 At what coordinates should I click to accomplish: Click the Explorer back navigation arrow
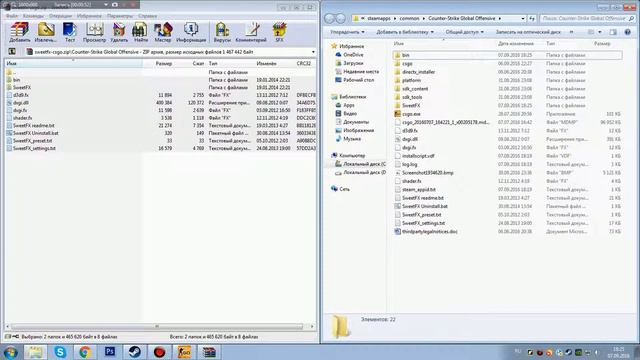pyautogui.click(x=329, y=18)
